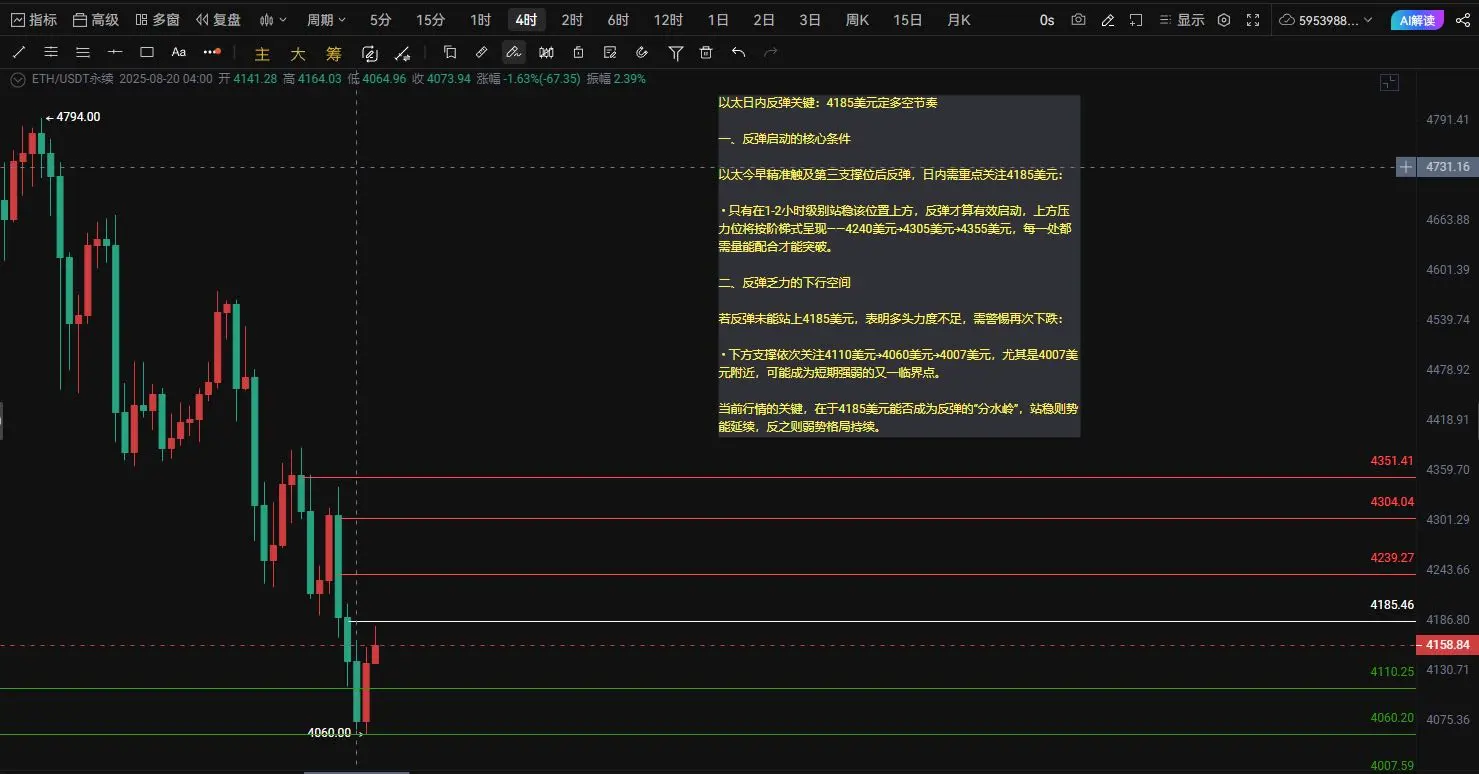
Task: Toggle the lock drawings icon
Action: coord(578,52)
